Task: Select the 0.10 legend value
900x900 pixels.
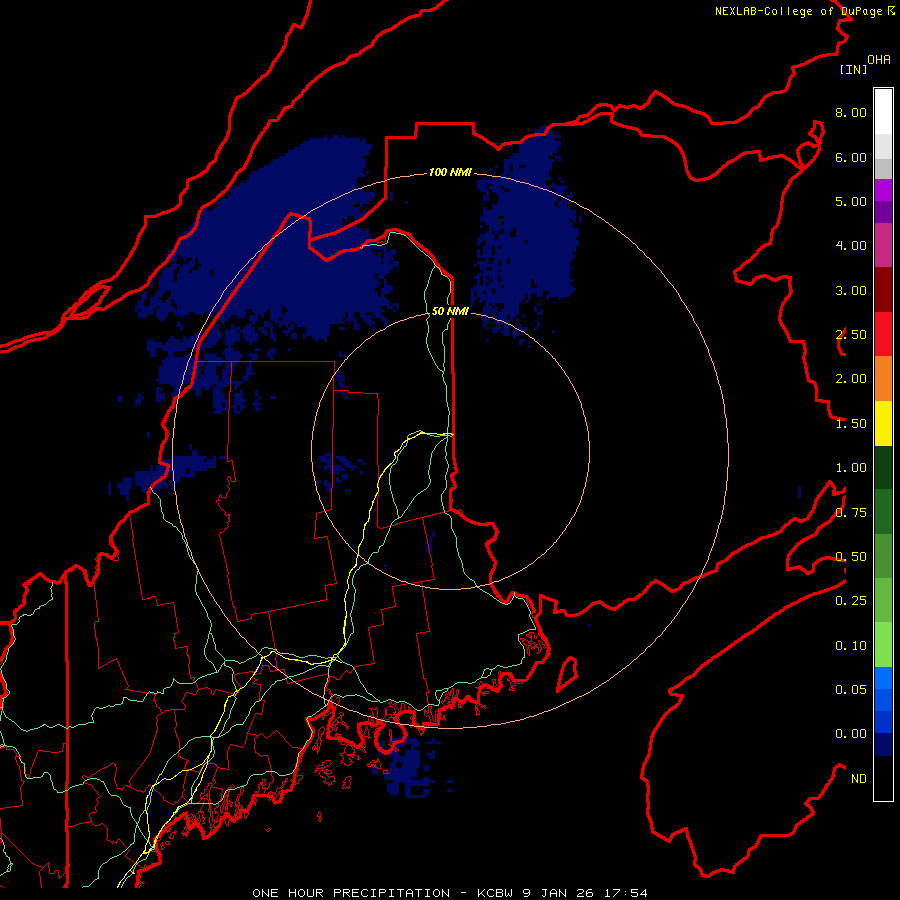Action: 851,646
